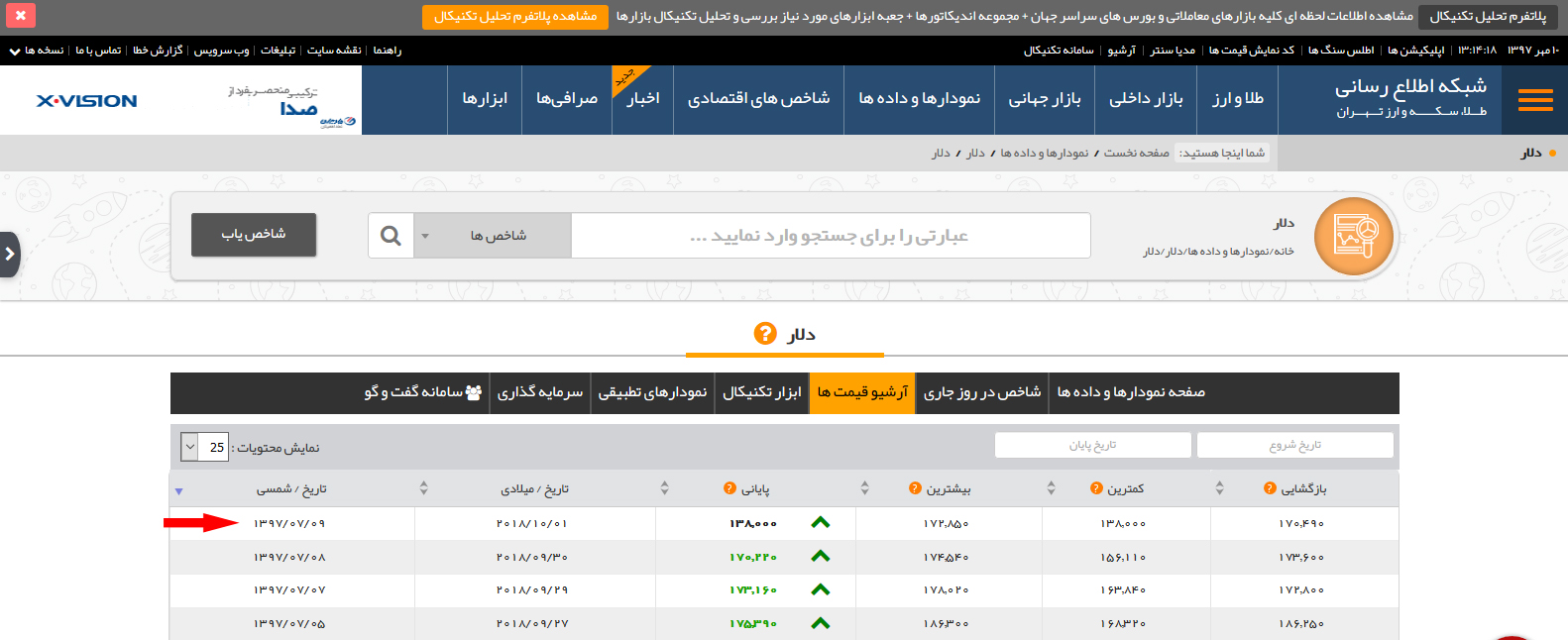Sort by تاریخ / شمسی column arrow

tap(178, 491)
